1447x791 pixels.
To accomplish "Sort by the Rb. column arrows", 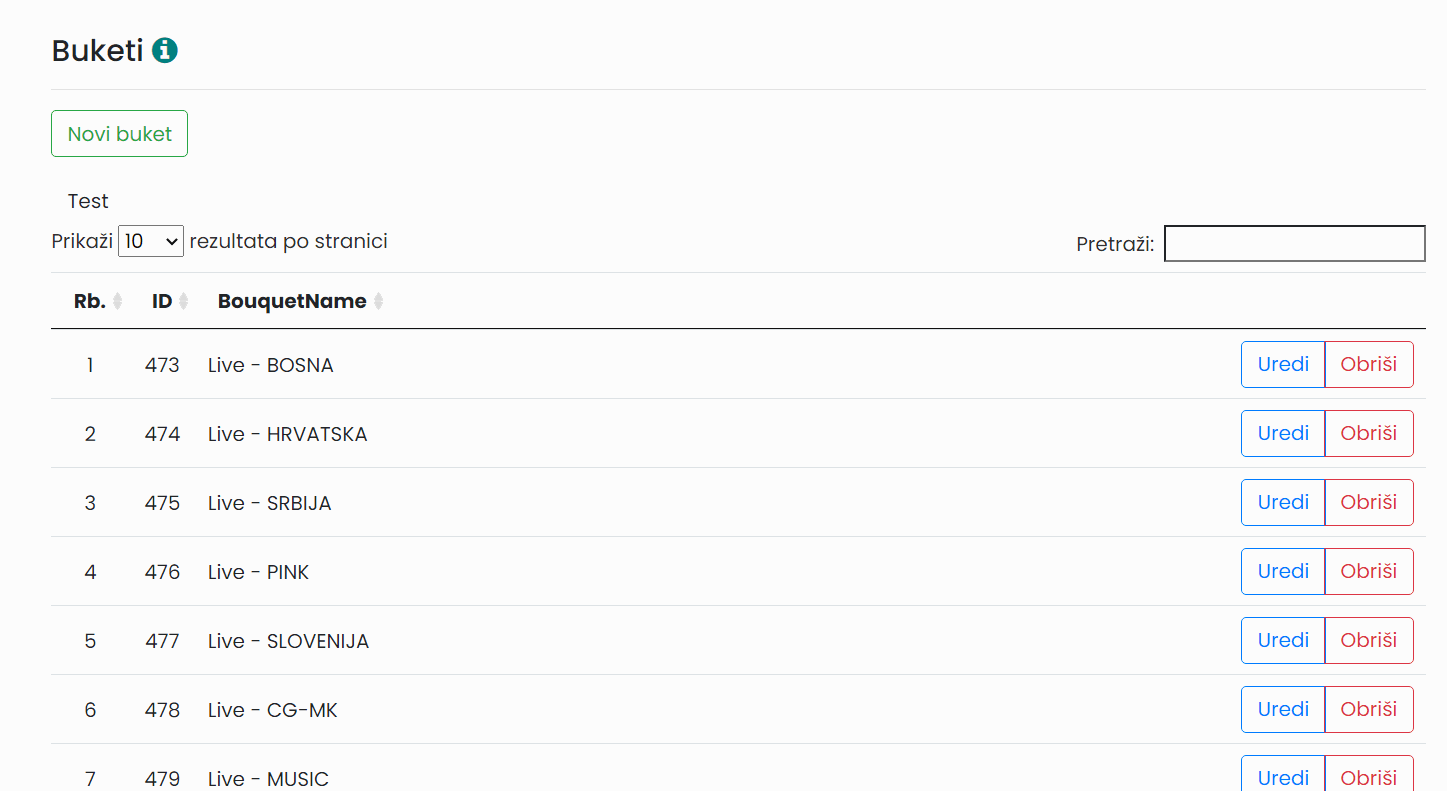I will [x=118, y=301].
